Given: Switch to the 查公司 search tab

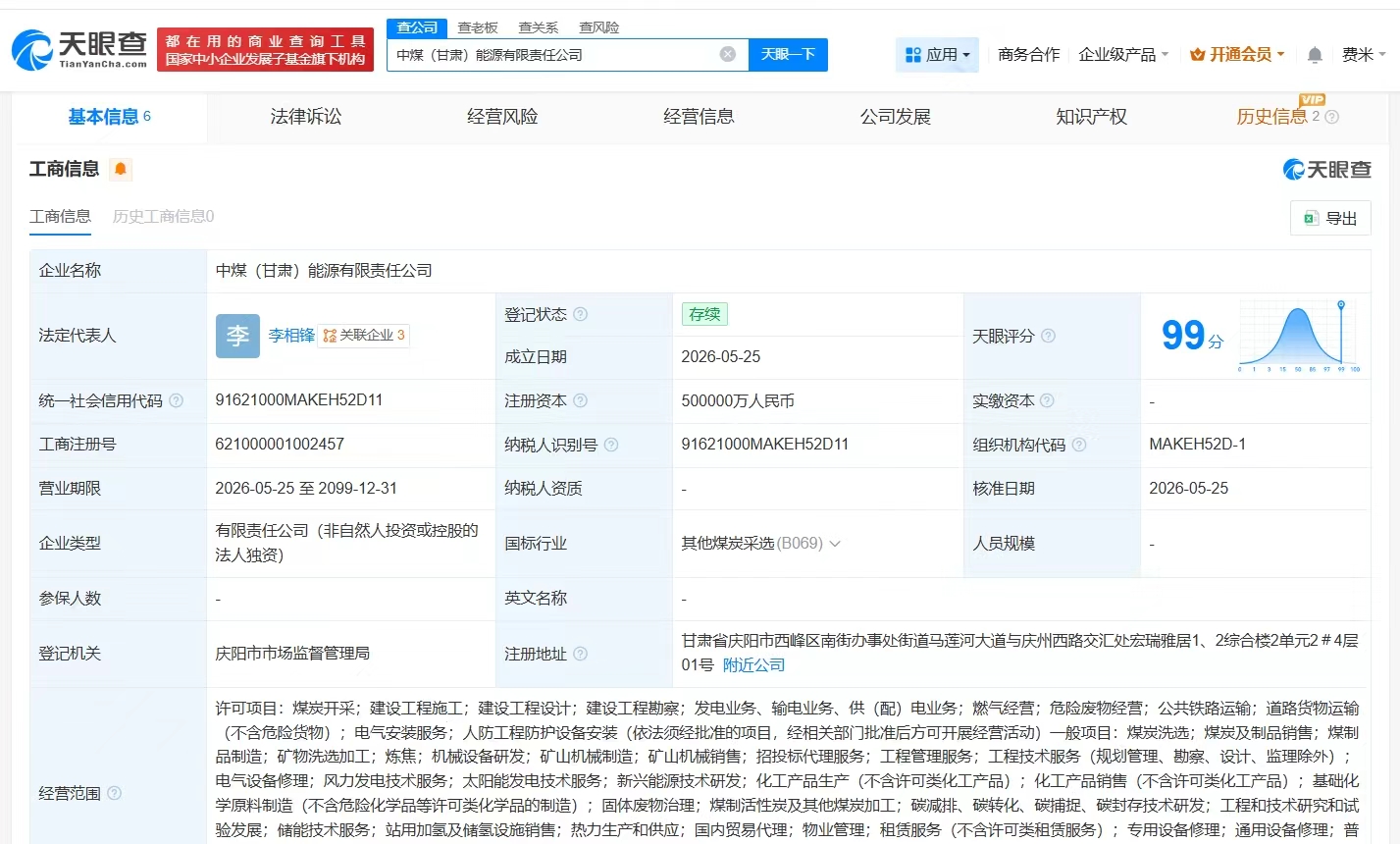Looking at the screenshot, I should [x=417, y=27].
